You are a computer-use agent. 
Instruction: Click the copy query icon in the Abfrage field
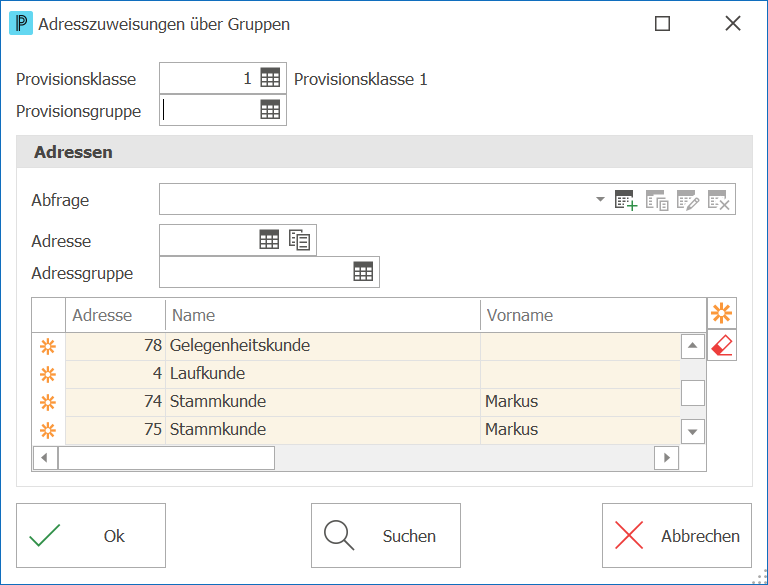click(x=657, y=200)
